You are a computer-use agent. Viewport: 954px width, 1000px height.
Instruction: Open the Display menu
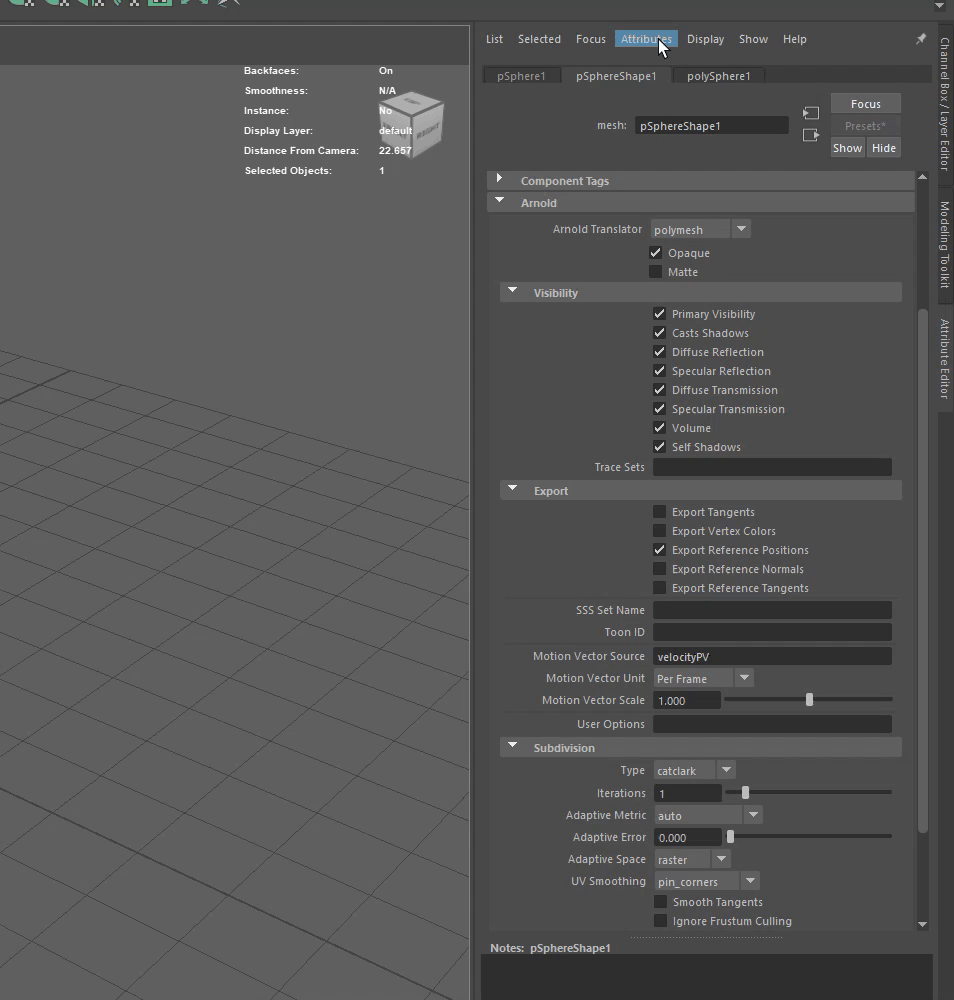(x=705, y=39)
